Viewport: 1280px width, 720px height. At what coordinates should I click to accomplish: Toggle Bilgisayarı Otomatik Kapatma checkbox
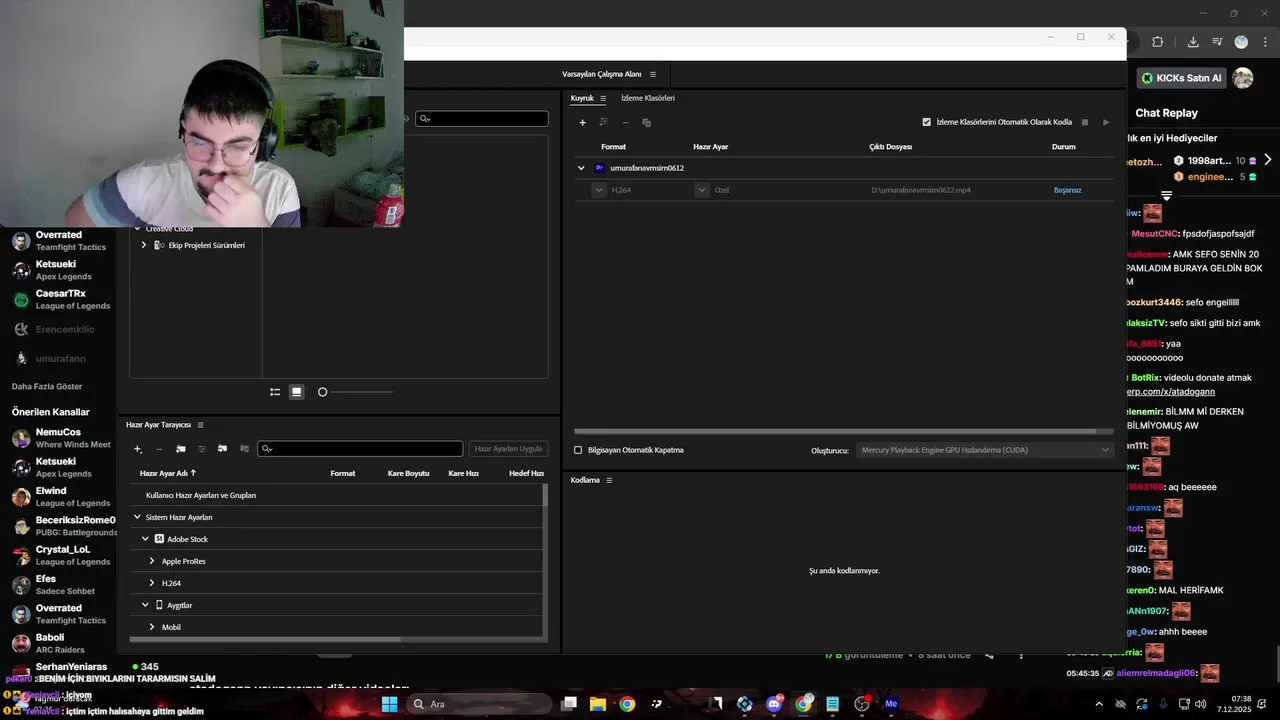point(578,450)
